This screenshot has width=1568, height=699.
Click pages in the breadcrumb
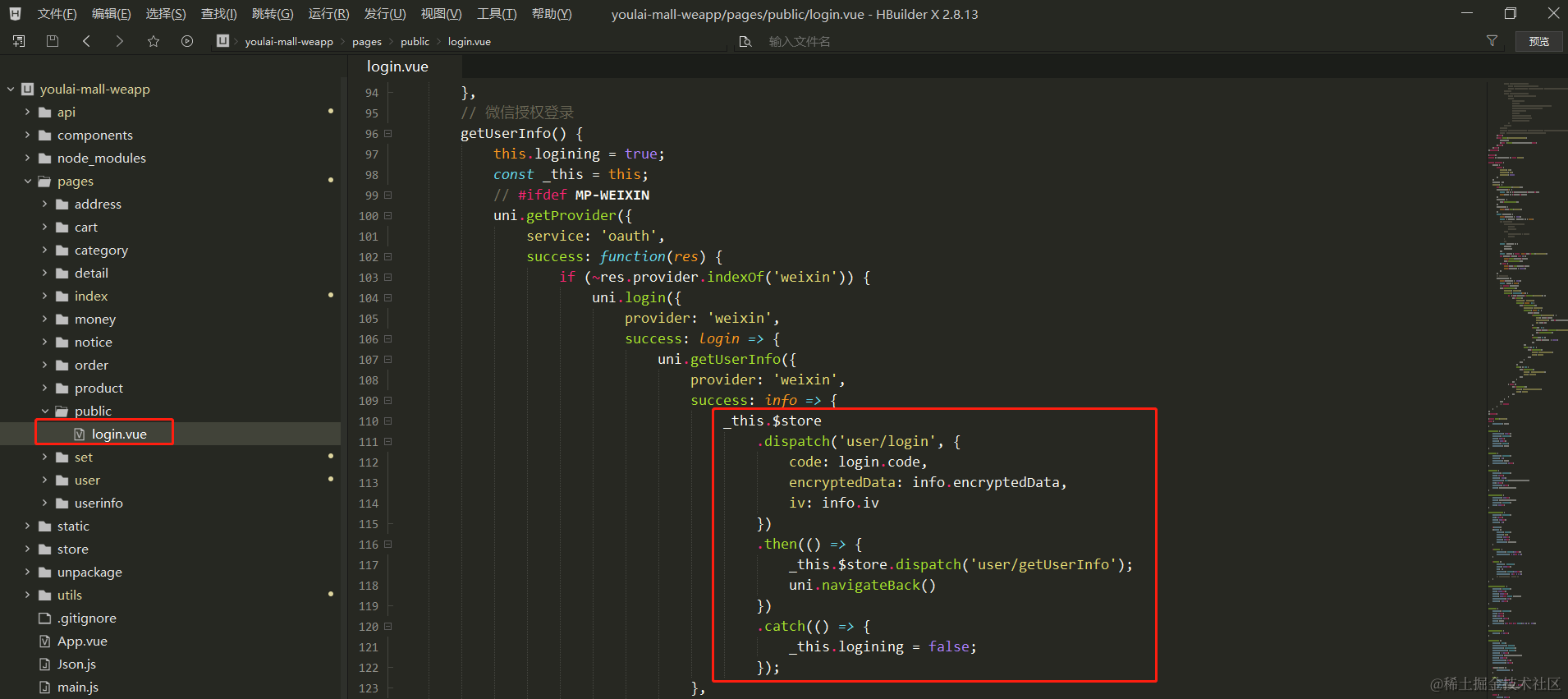pyautogui.click(x=367, y=41)
